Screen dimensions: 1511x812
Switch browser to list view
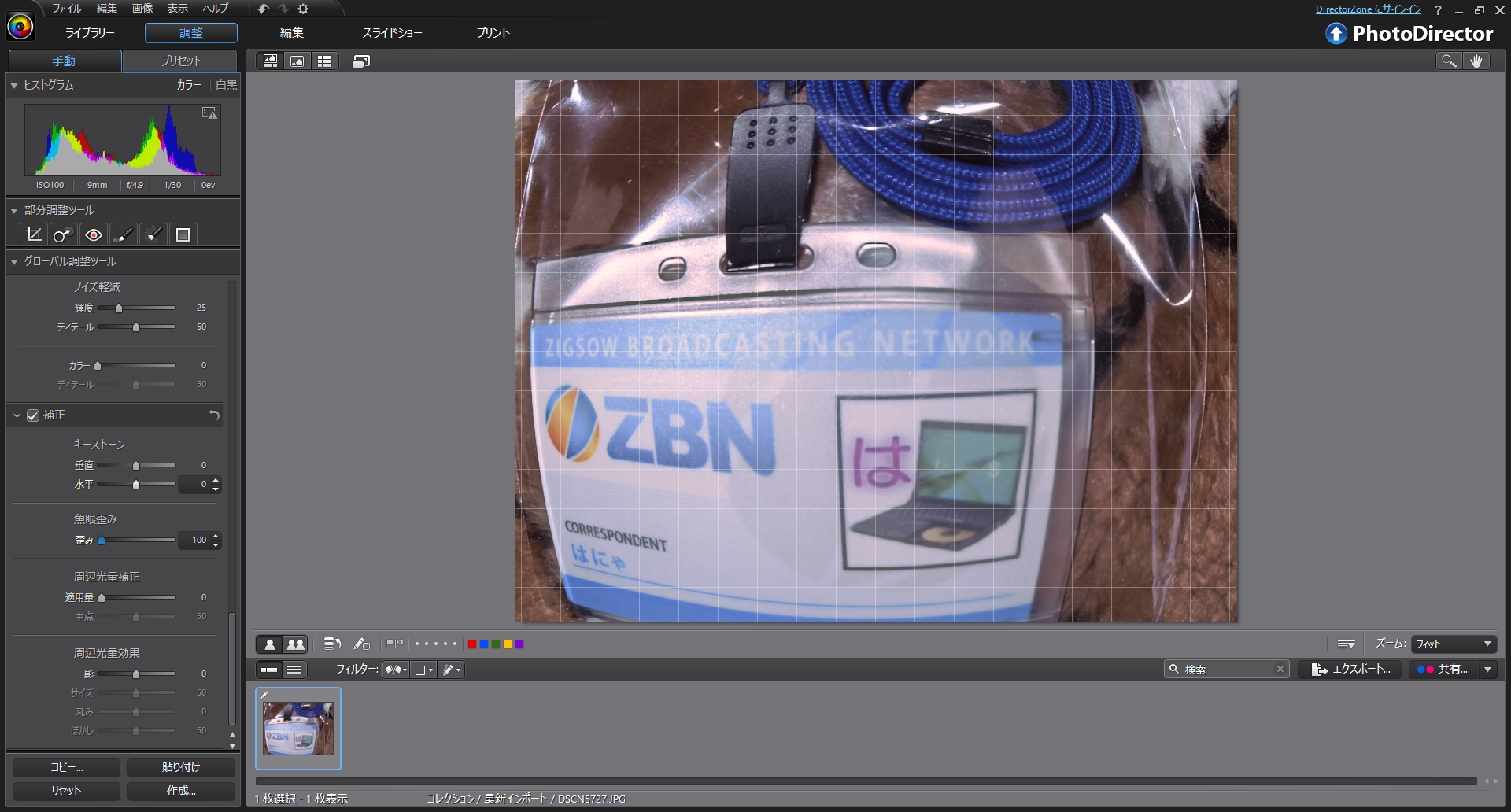click(294, 670)
